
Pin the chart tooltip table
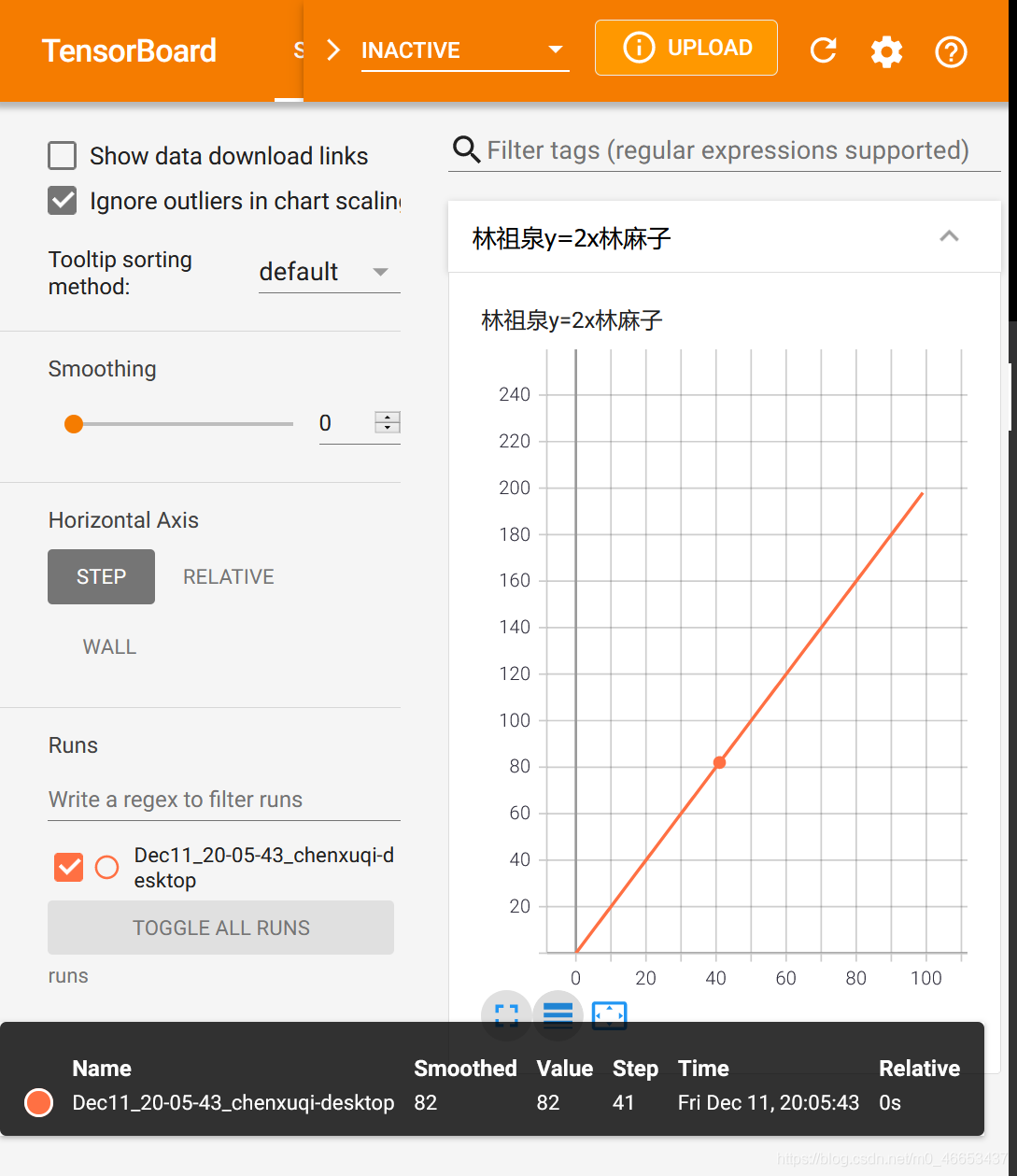[558, 1015]
